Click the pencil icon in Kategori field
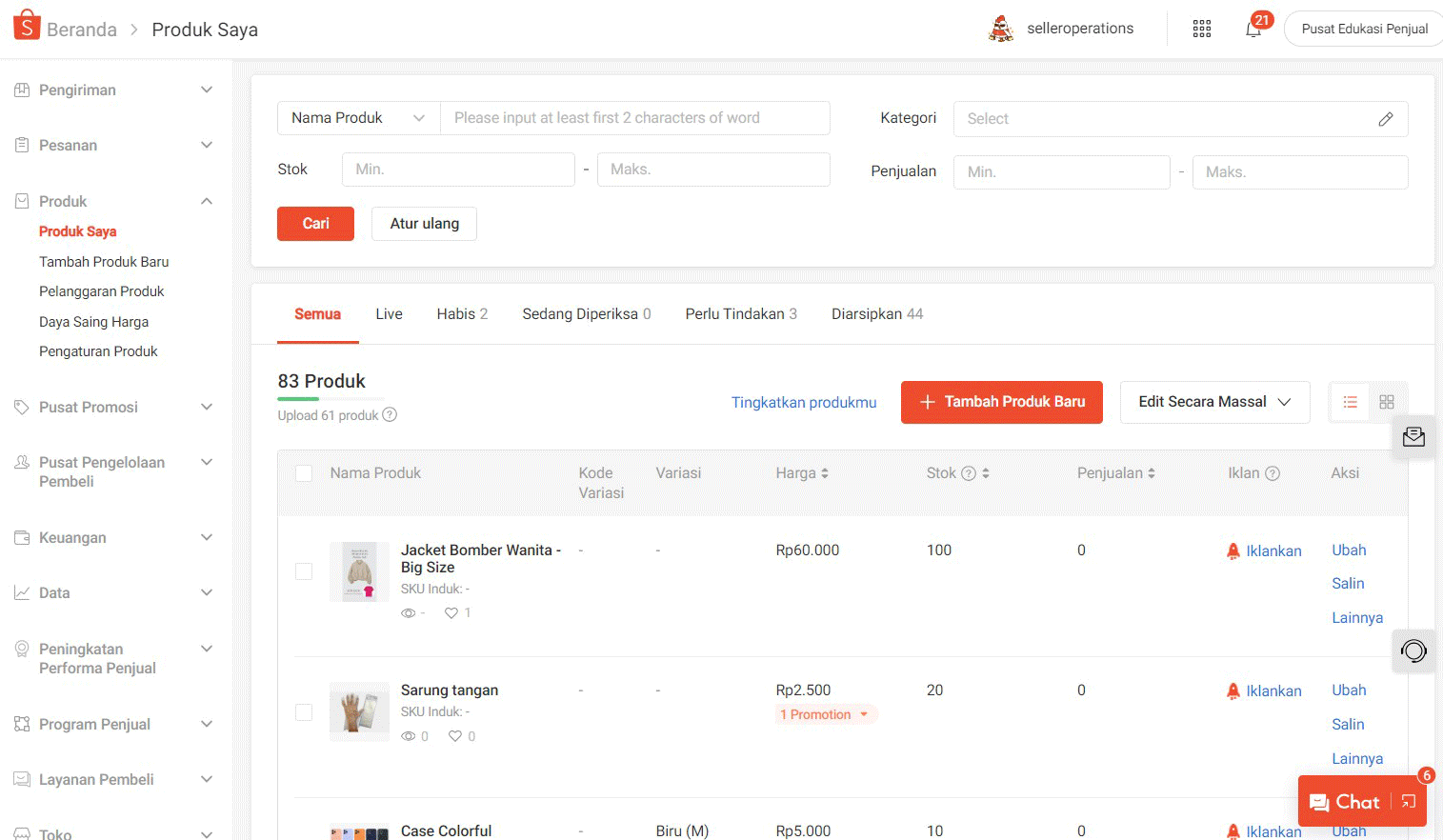The height and width of the screenshot is (840, 1443). (x=1386, y=118)
